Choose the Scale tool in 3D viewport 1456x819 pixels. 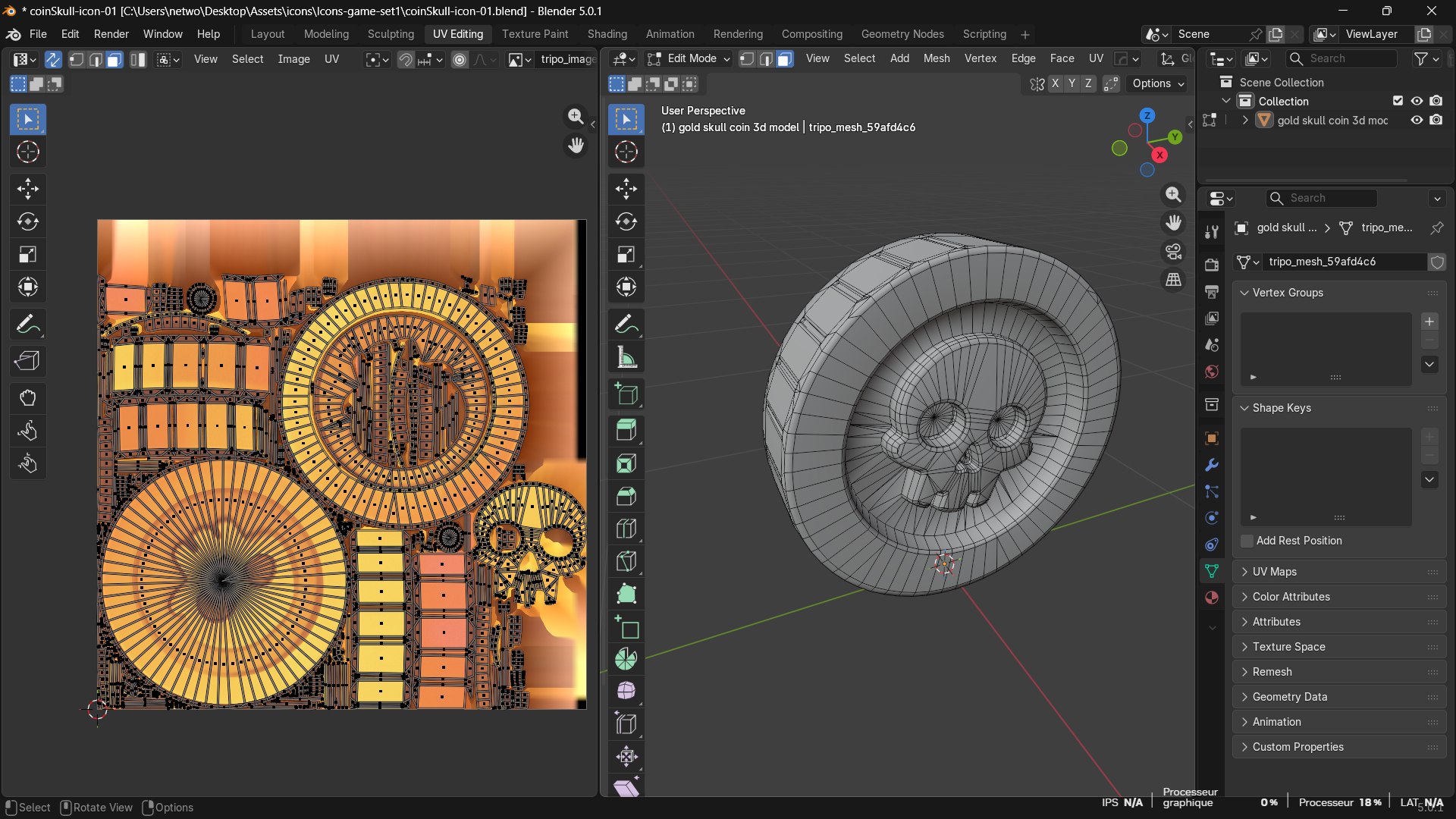coord(626,254)
